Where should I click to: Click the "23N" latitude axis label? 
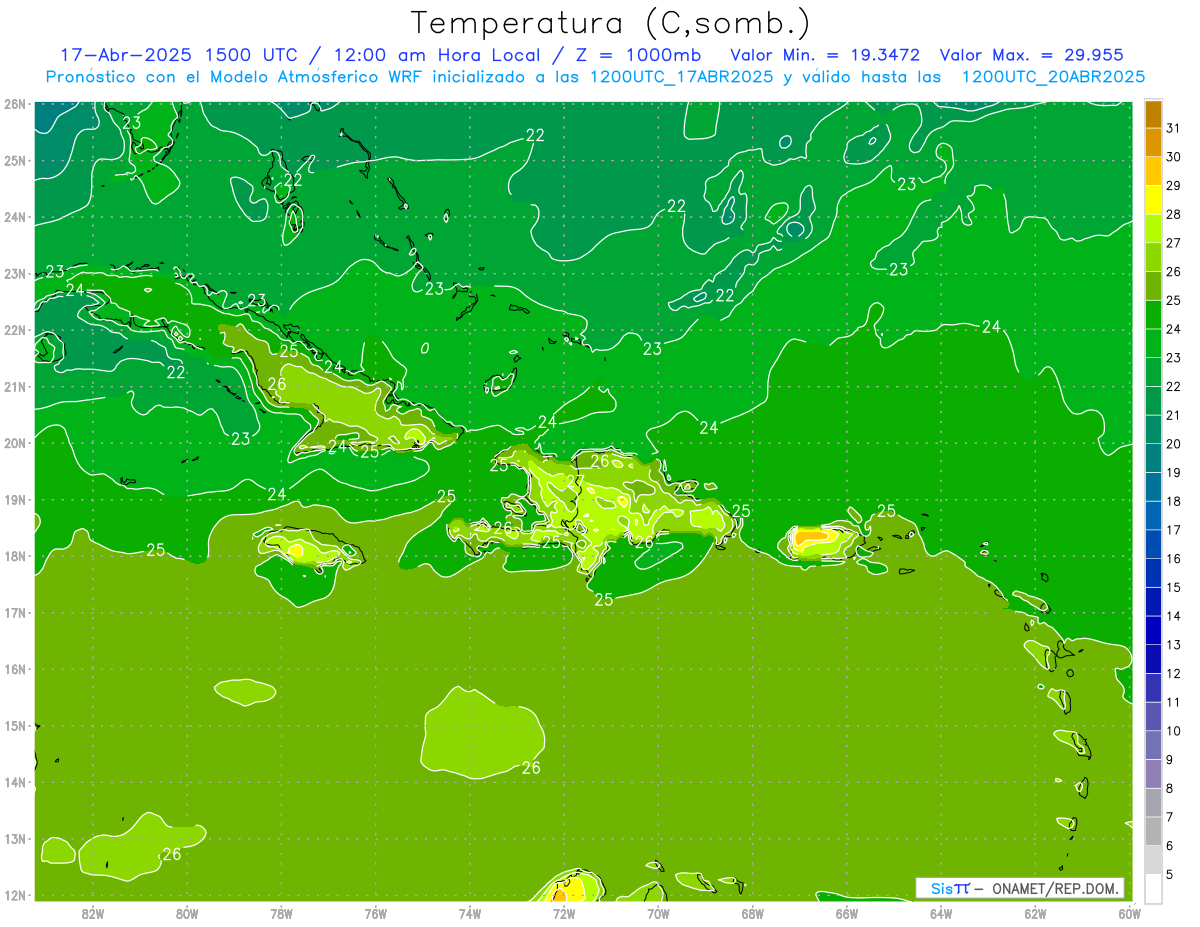(x=14, y=274)
